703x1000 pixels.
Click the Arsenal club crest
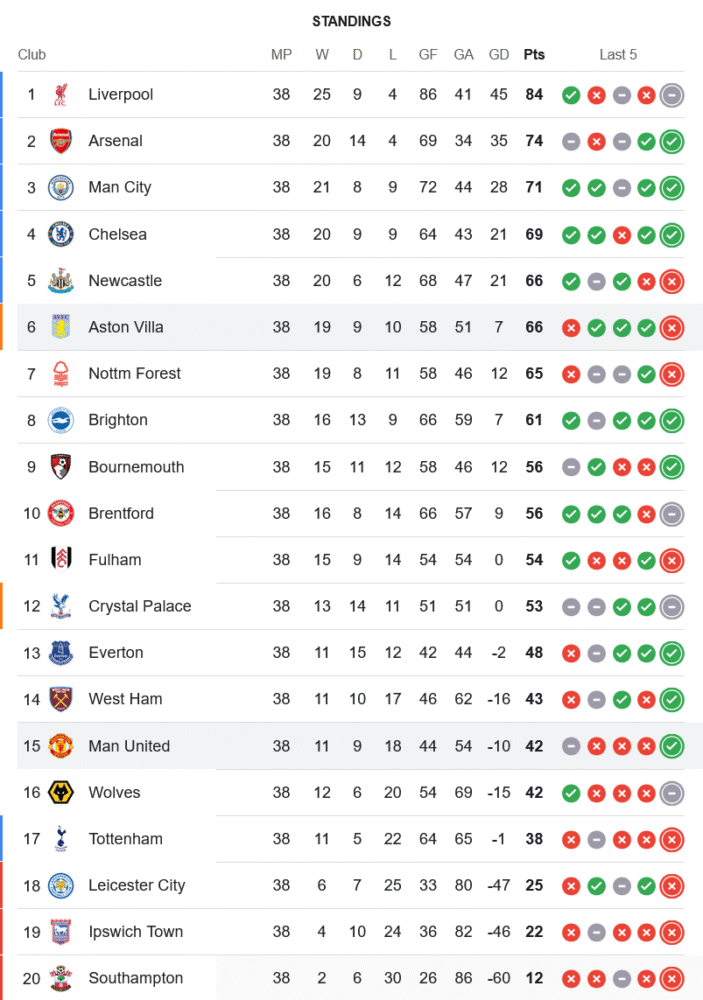(61, 141)
